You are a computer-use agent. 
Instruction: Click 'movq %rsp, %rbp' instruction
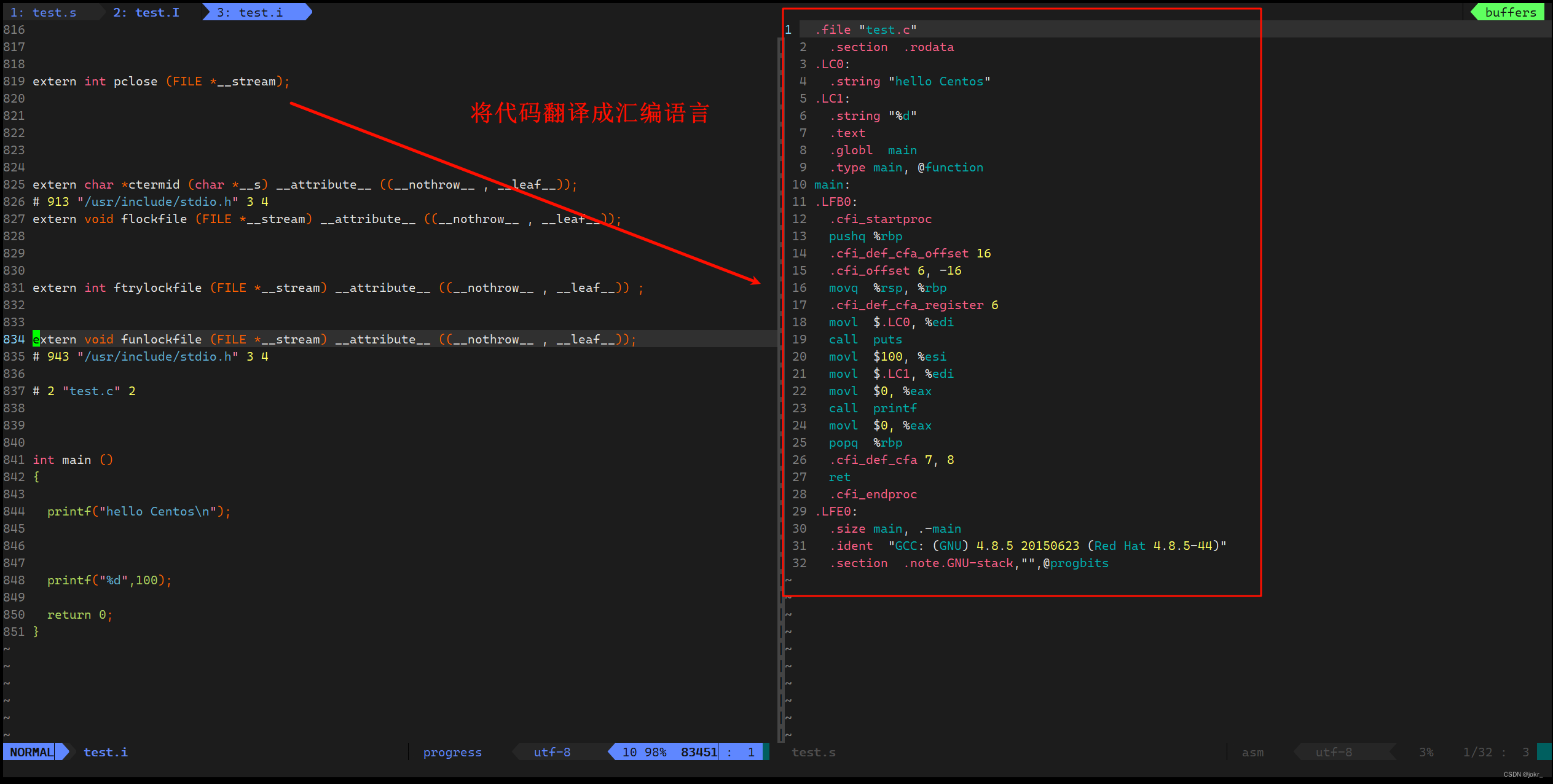pyautogui.click(x=888, y=288)
